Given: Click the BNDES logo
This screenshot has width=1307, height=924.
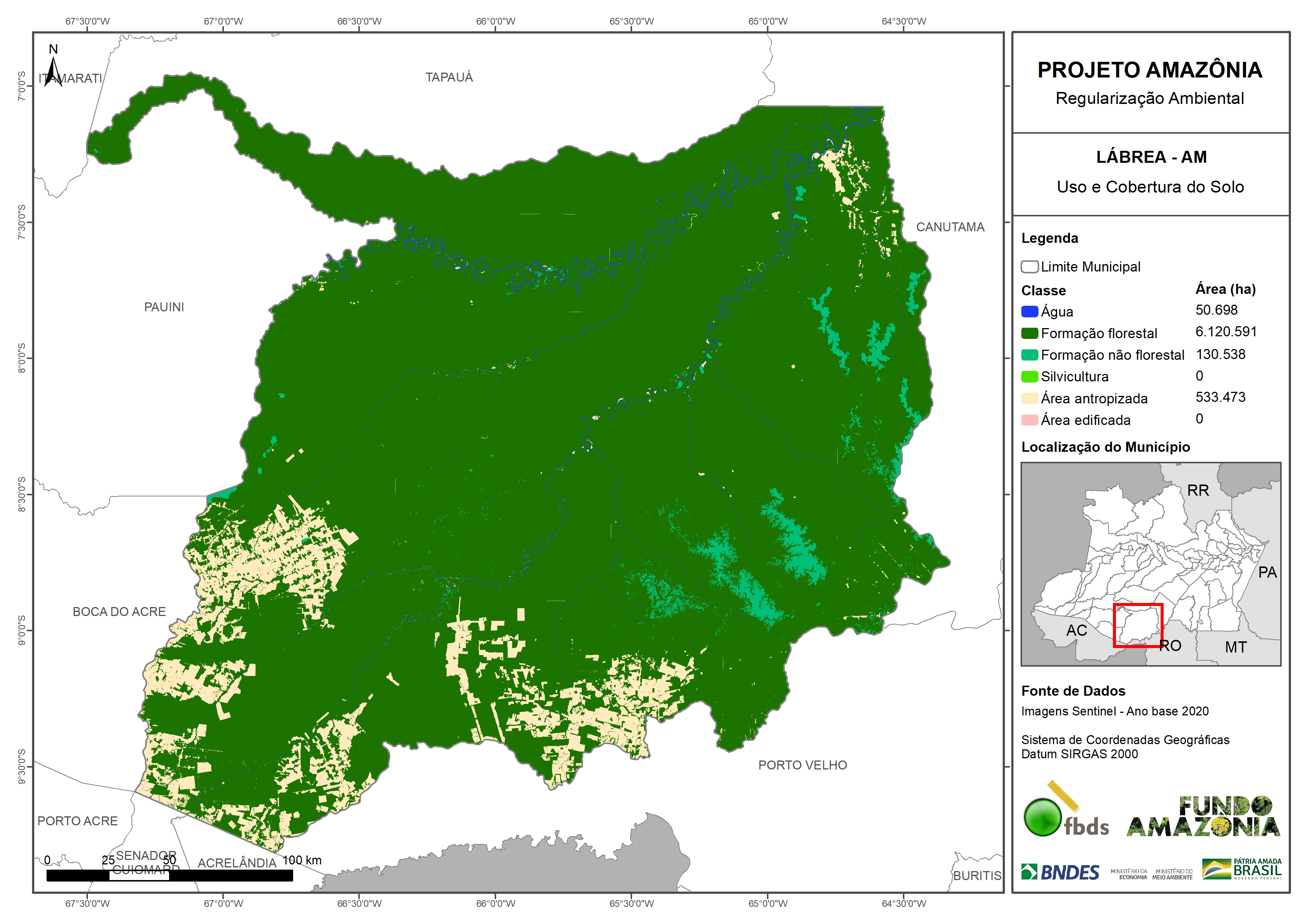Looking at the screenshot, I should [x=1060, y=872].
